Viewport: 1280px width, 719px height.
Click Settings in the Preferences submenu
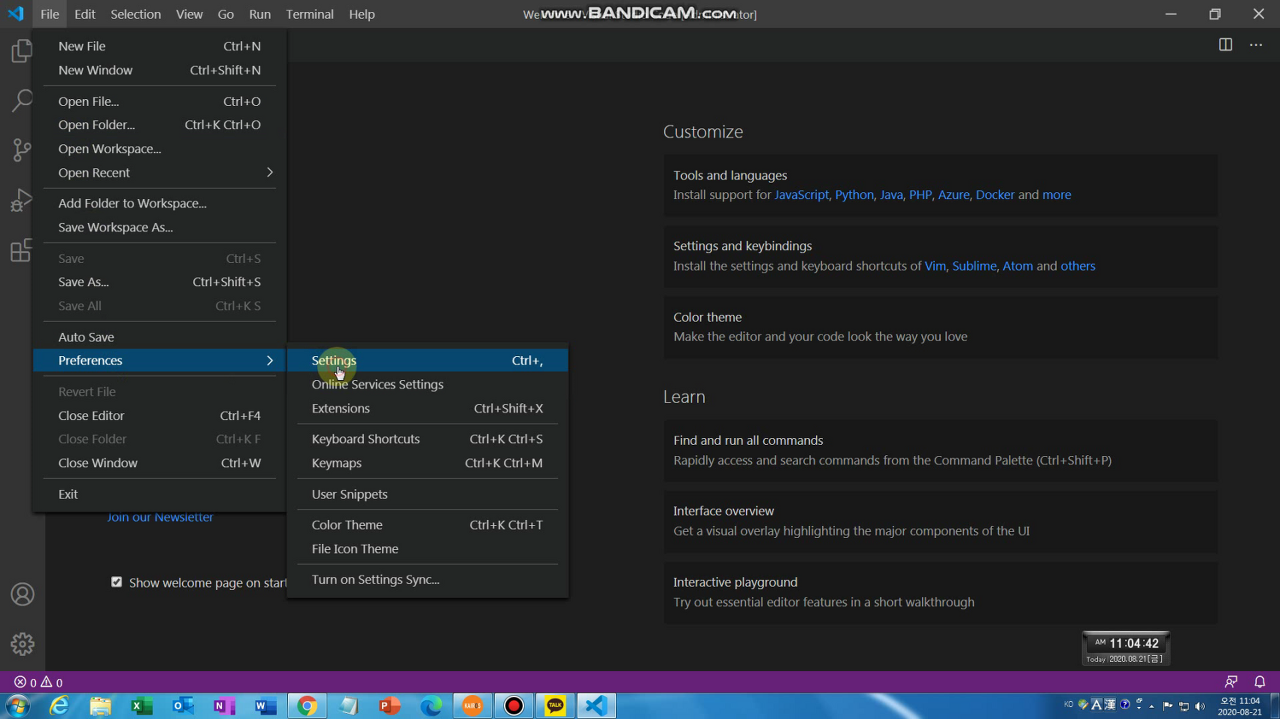427,360
